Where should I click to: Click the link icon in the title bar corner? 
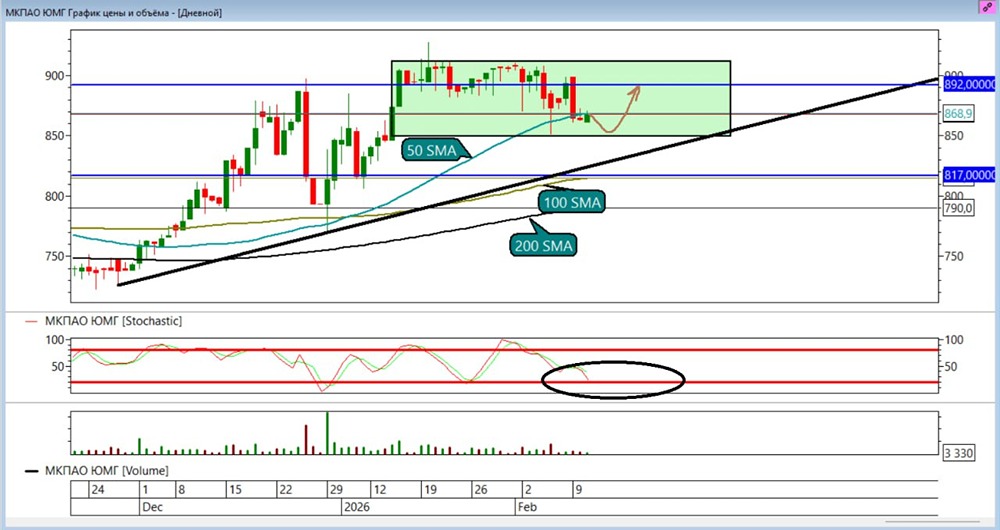[x=988, y=8]
